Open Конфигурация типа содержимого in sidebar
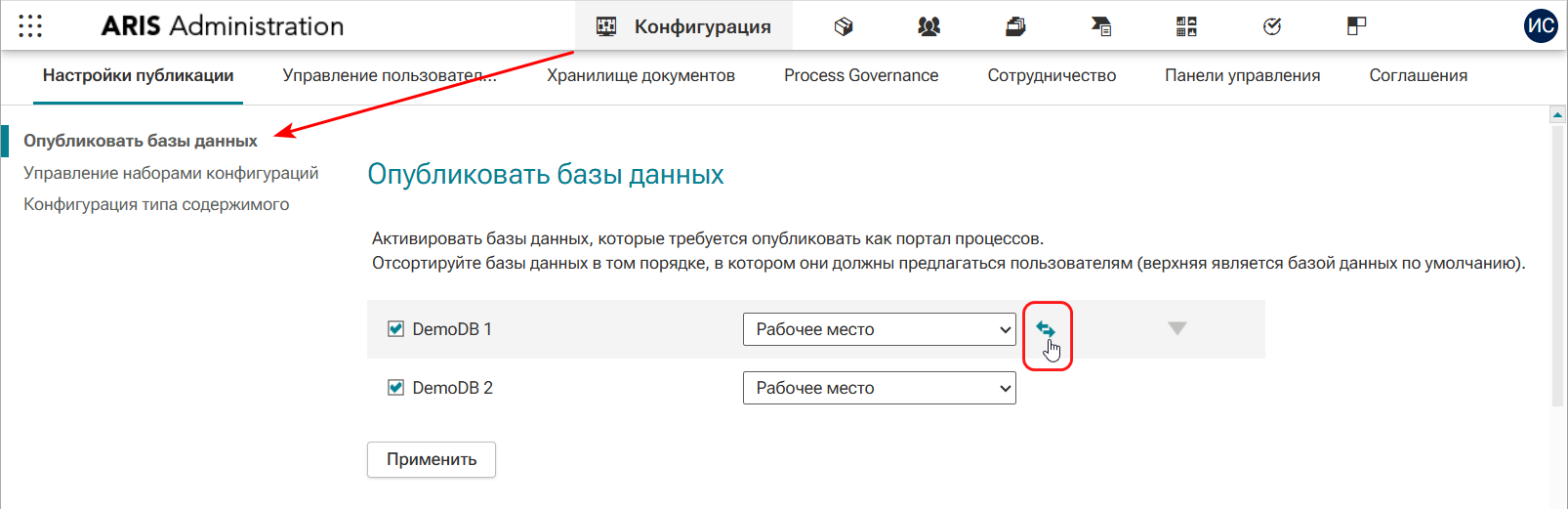This screenshot has width=1568, height=509. point(156,204)
